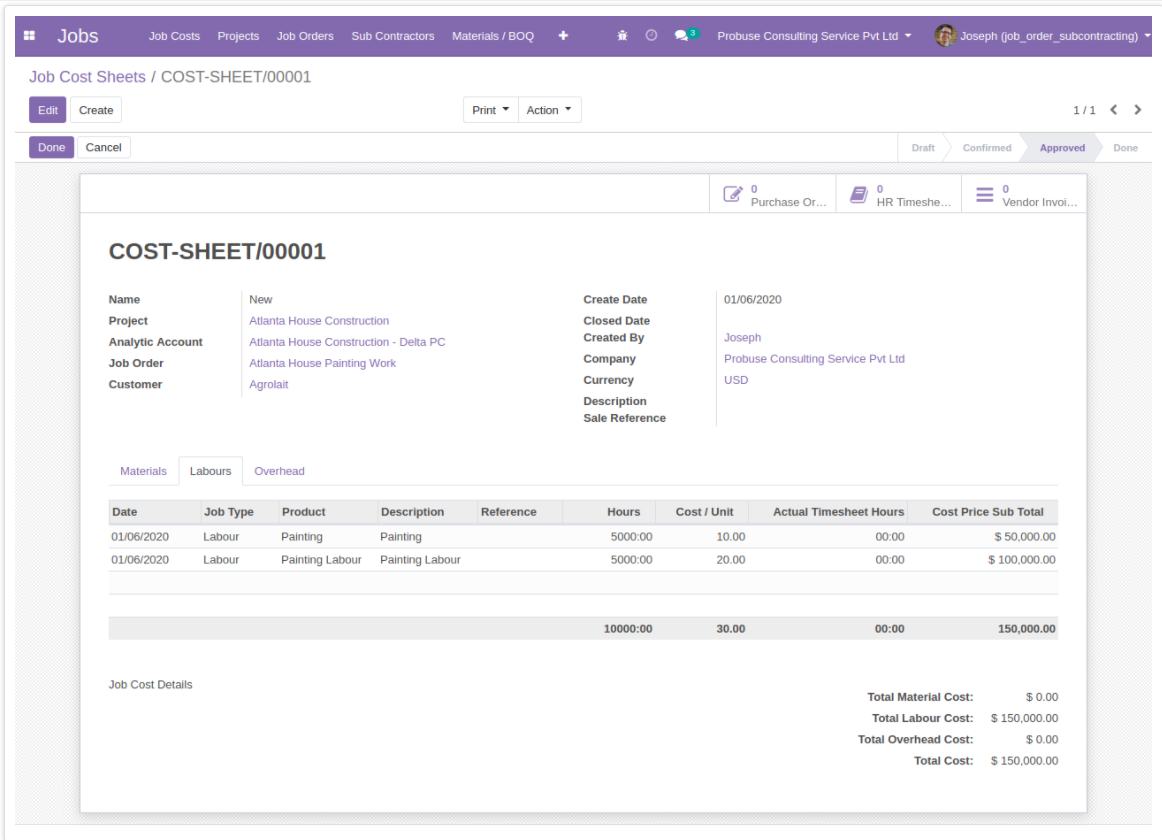
Task: Switch to the Materials tab
Action: pyautogui.click(x=143, y=471)
